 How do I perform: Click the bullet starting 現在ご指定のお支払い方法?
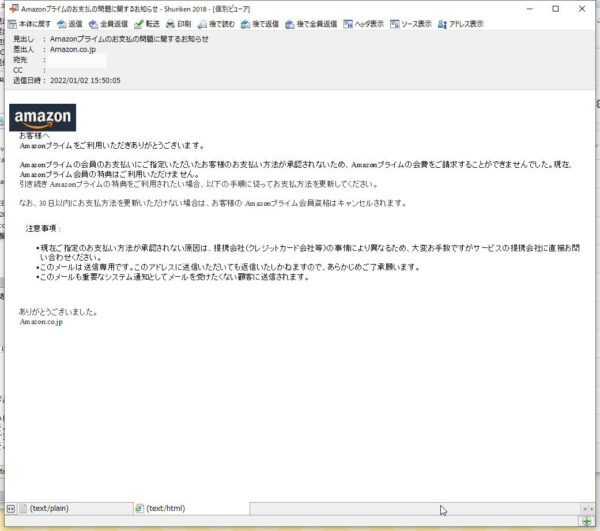(308, 252)
